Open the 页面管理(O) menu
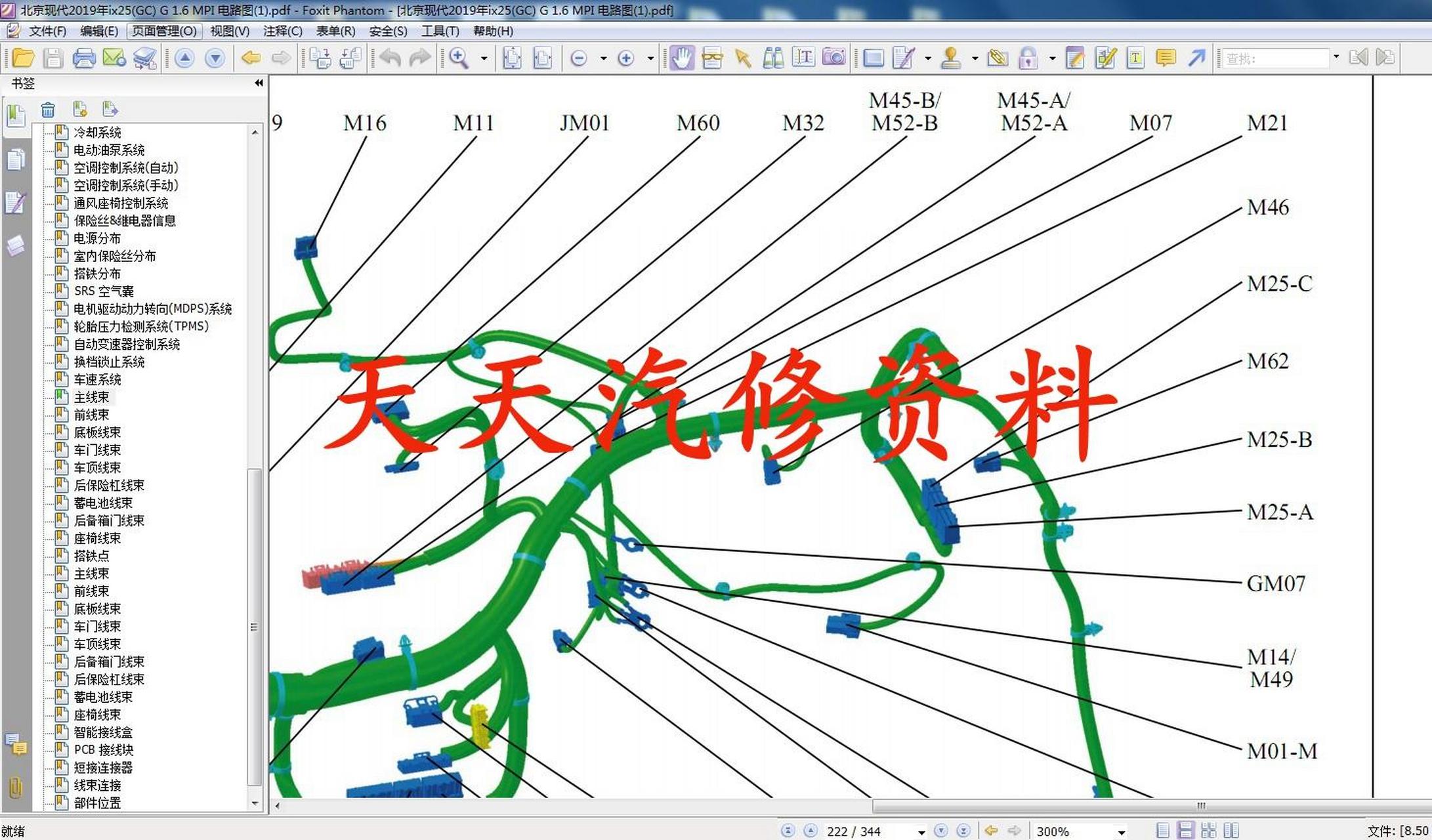 164,31
